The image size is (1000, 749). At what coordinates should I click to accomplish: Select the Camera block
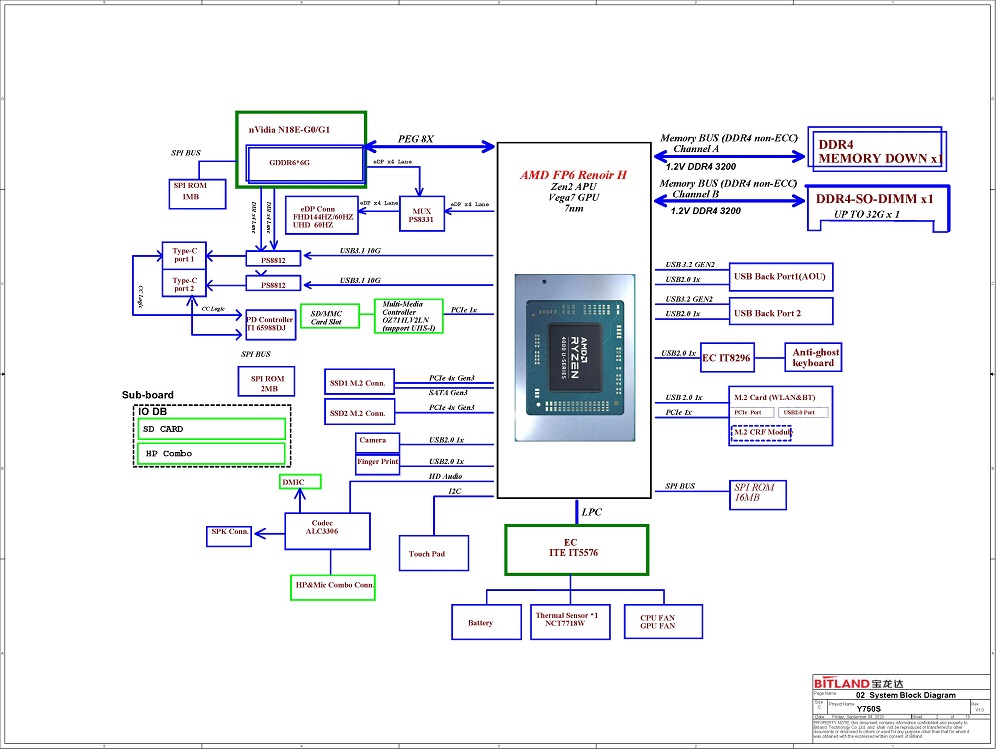[x=378, y=441]
